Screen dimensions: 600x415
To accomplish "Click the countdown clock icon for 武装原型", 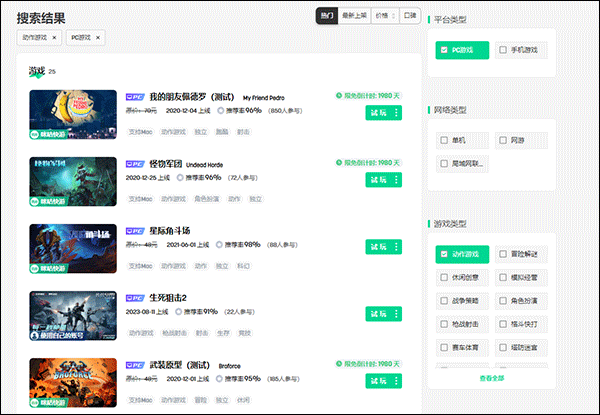I will point(339,364).
